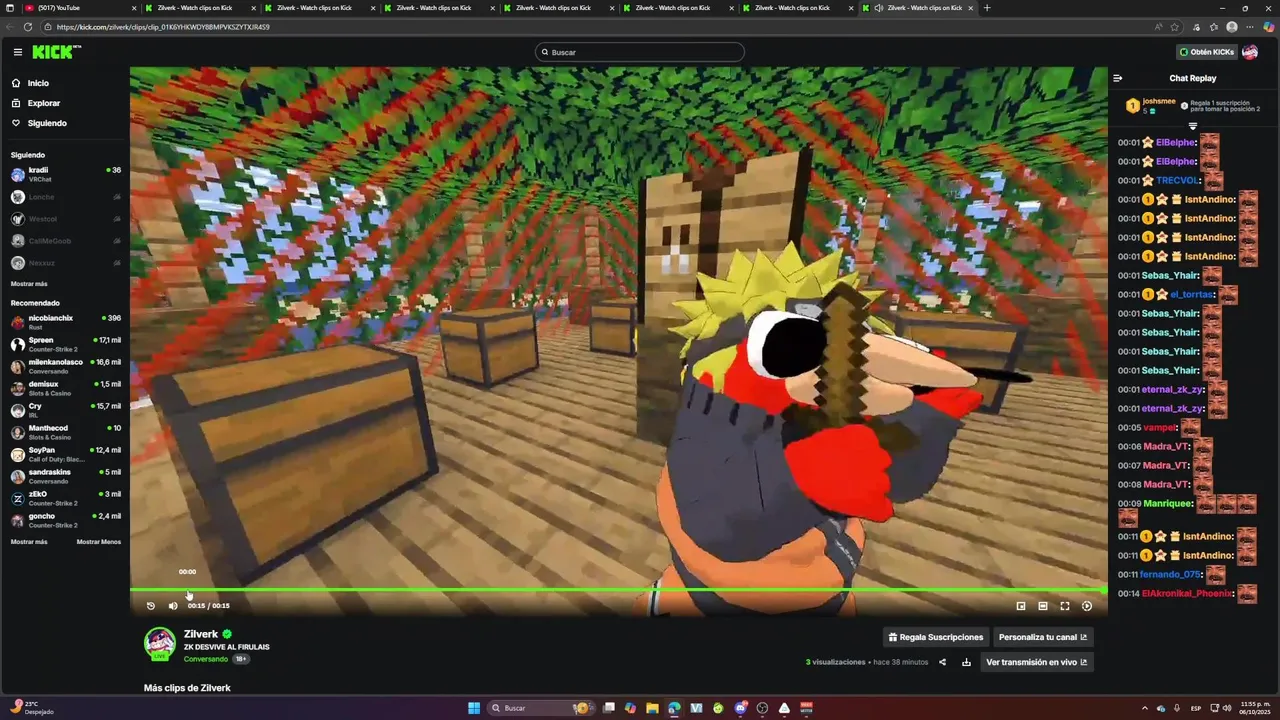This screenshot has width=1280, height=720.
Task: Click Personaliza tu canal button
Action: point(1043,637)
